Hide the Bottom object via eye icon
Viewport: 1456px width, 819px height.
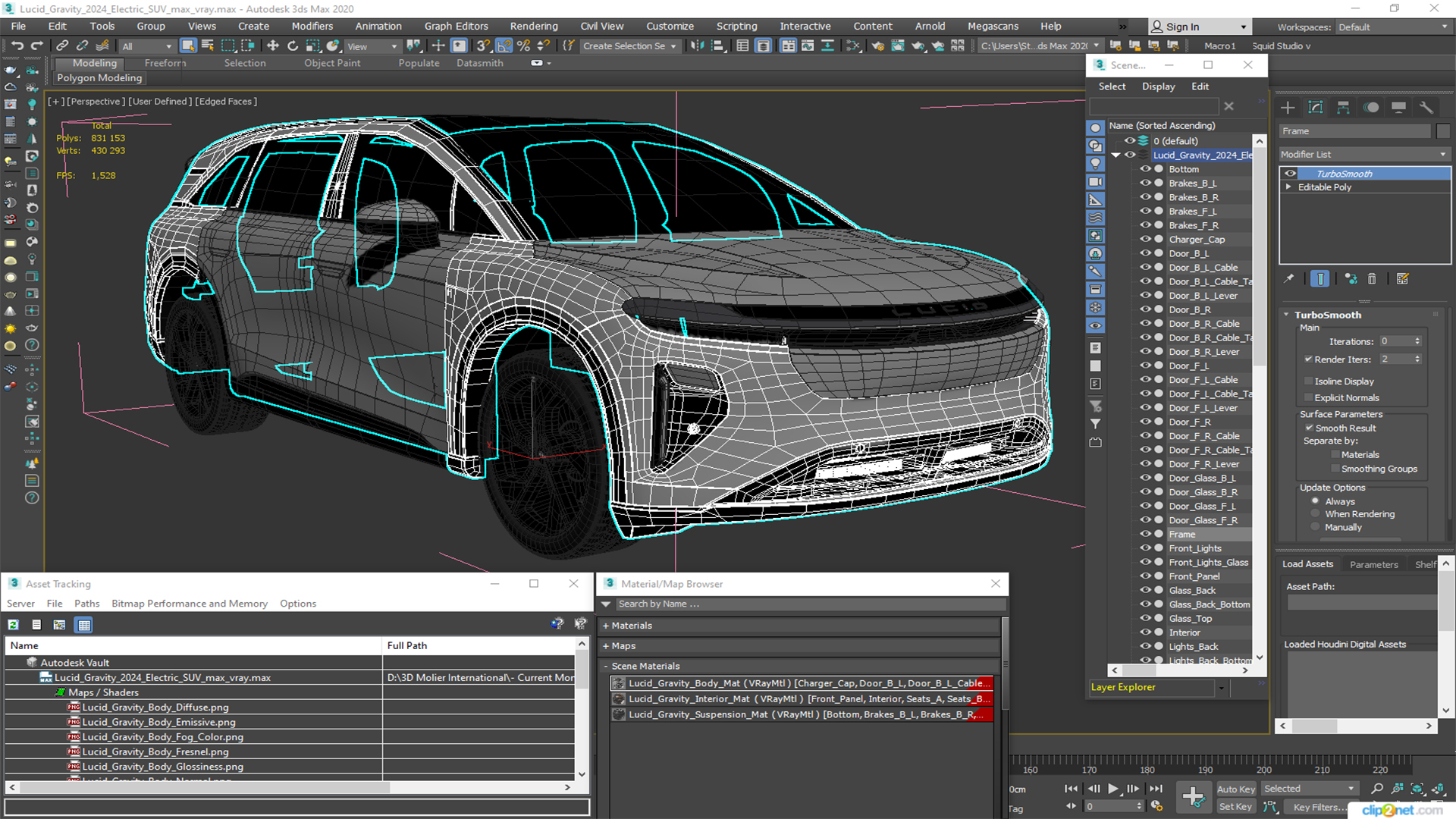(1145, 169)
